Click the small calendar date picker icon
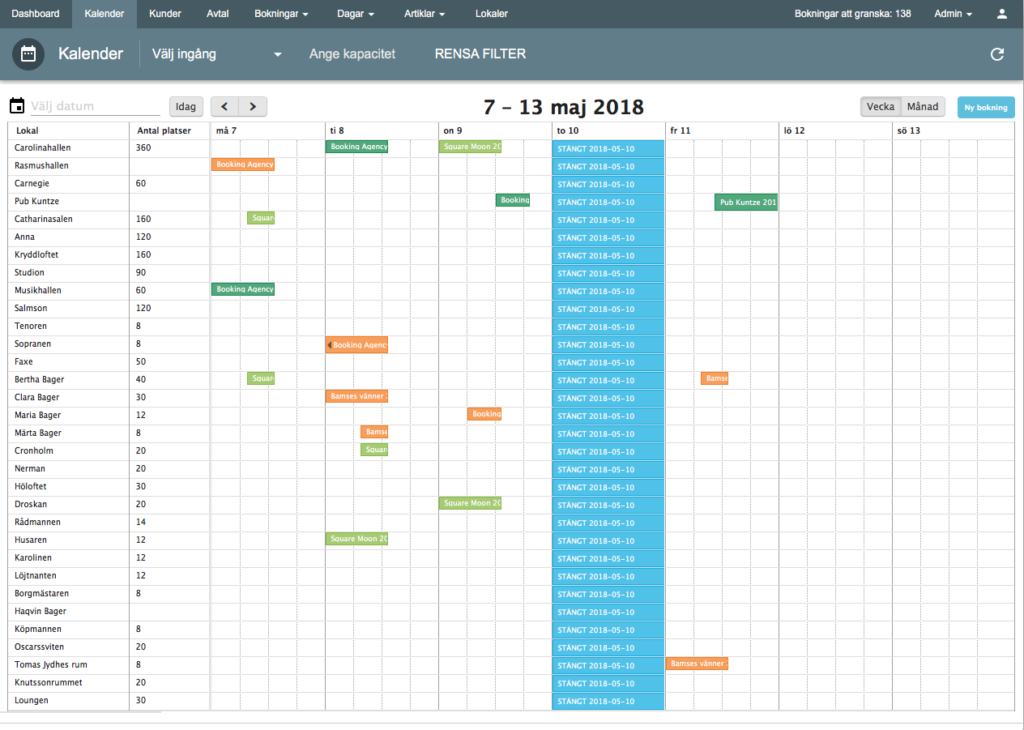 pyautogui.click(x=16, y=106)
